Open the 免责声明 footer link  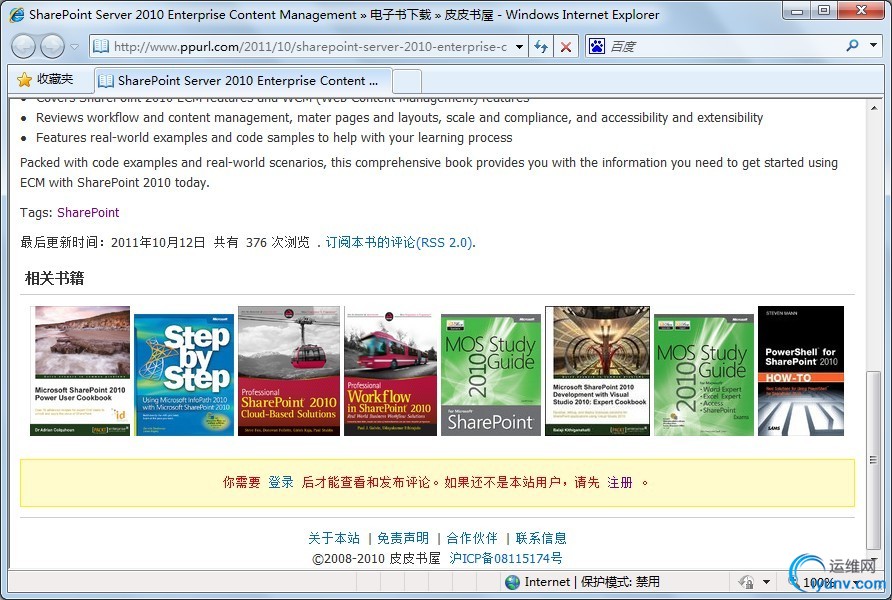(x=403, y=538)
